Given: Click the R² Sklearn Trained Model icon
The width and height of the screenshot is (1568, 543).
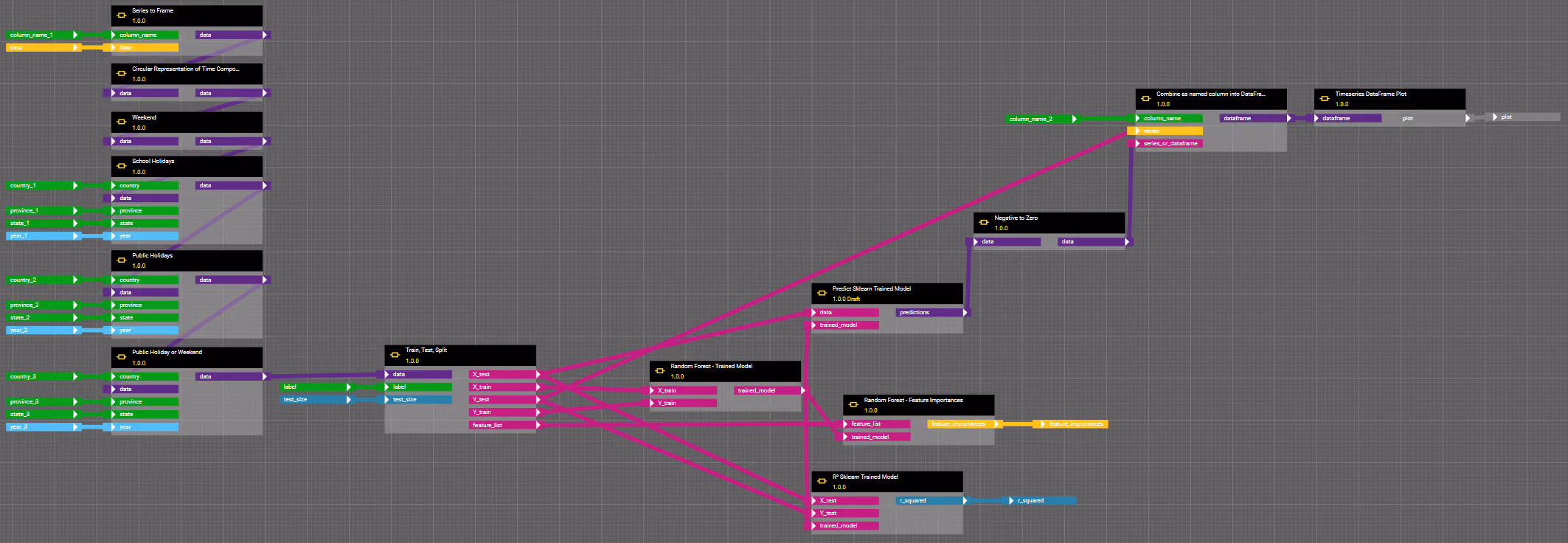Looking at the screenshot, I should click(x=822, y=482).
